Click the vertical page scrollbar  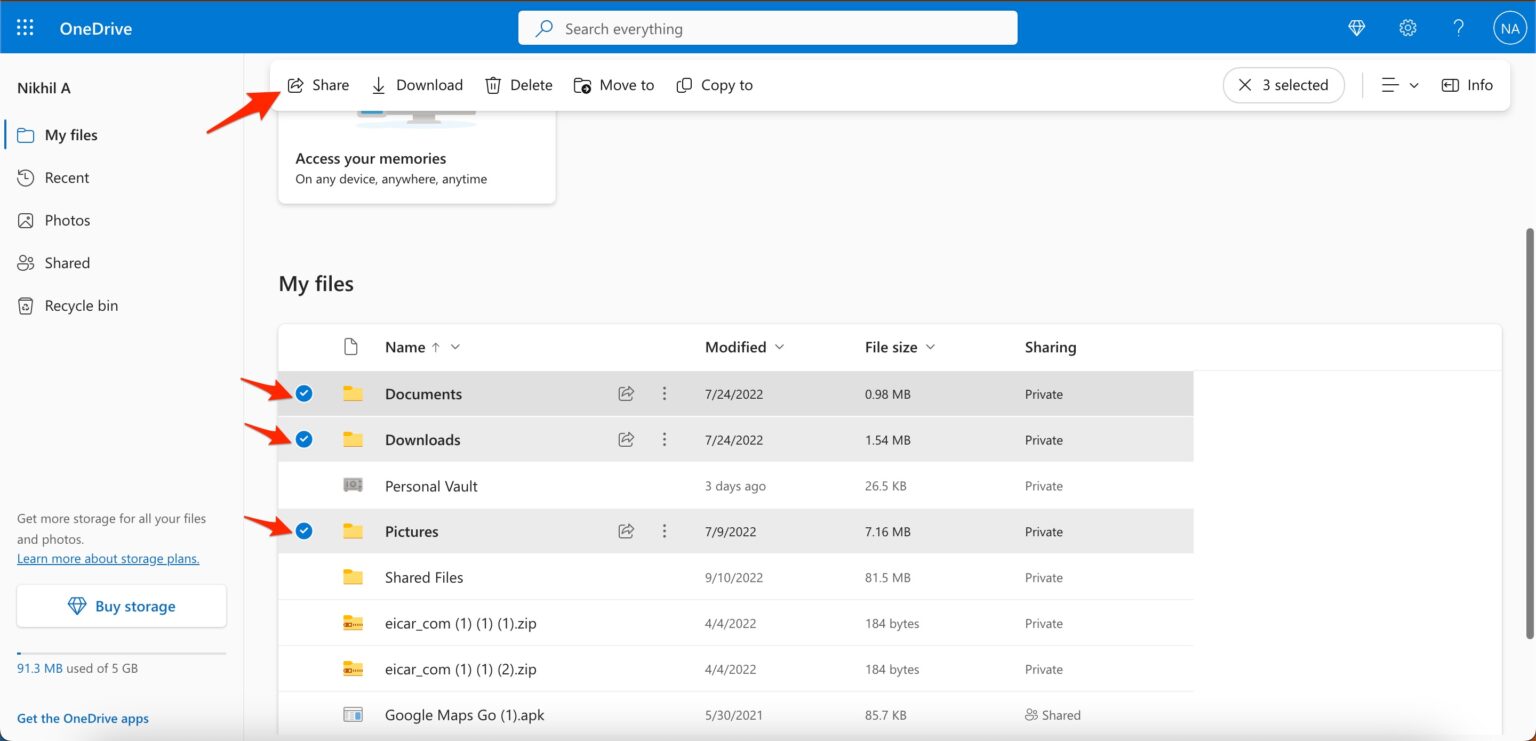[1528, 434]
